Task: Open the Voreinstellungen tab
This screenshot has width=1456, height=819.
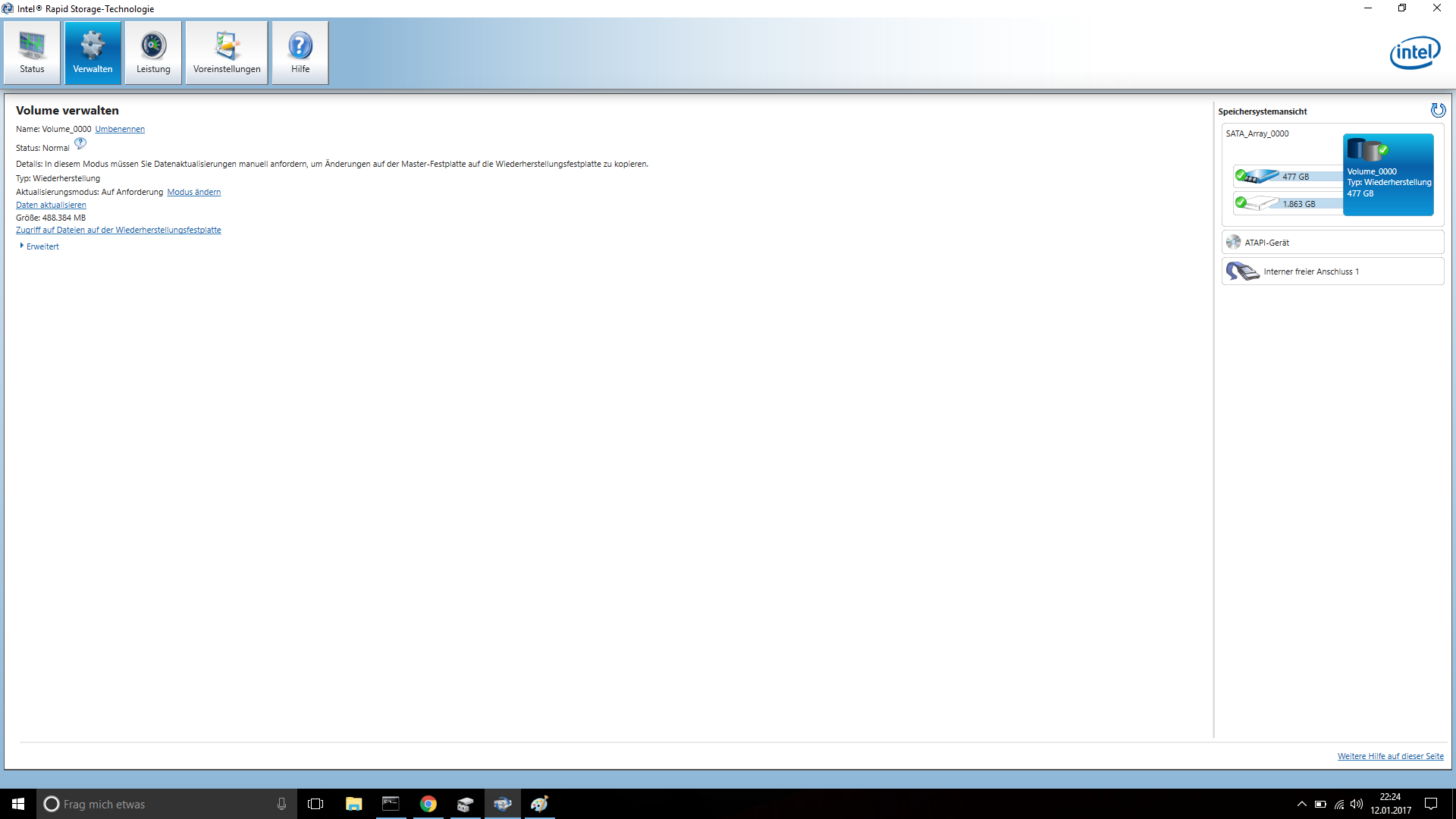Action: (x=227, y=52)
